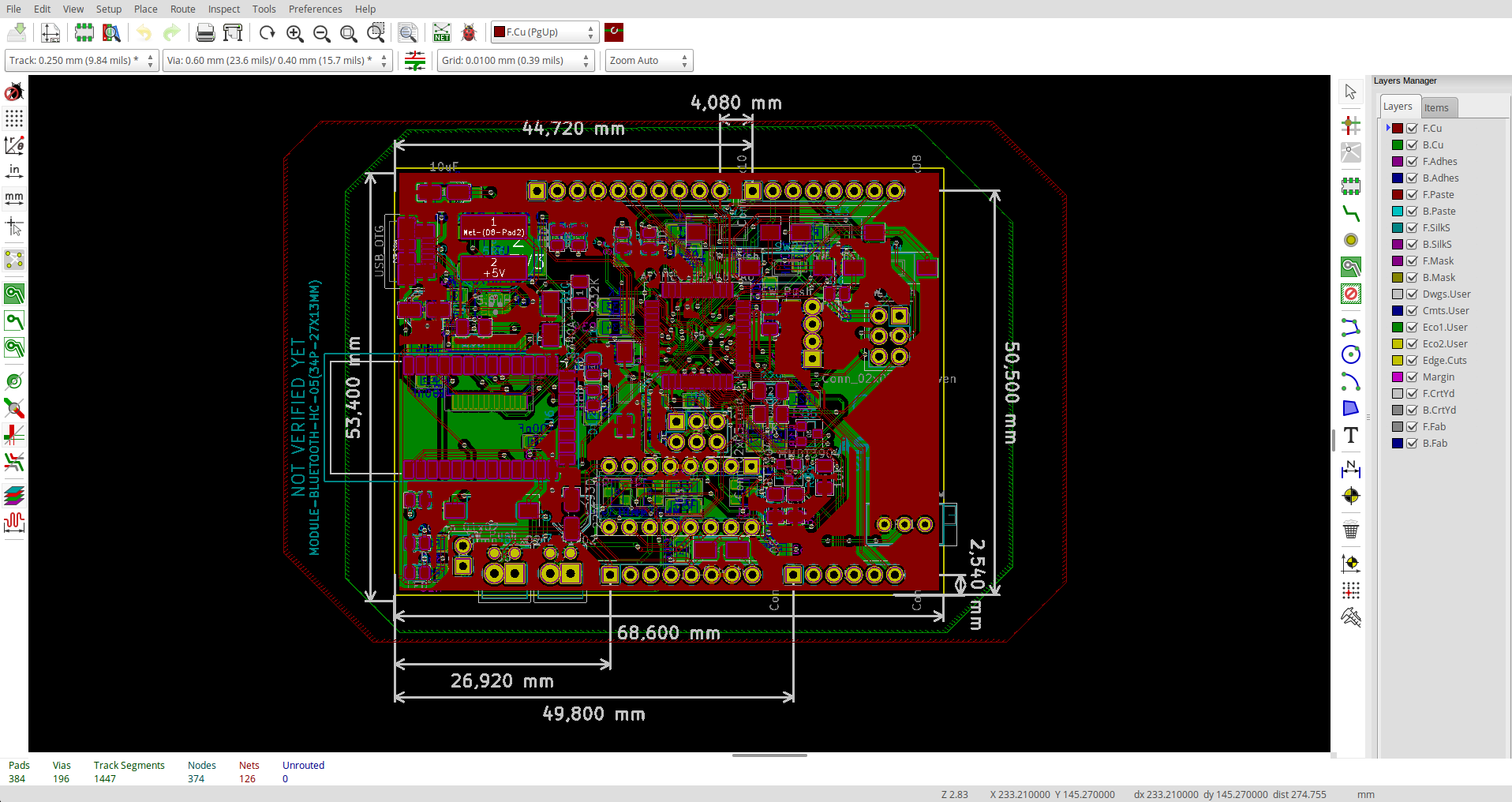The image size is (1512, 802).
Task: Switch units to inches
Action: [14, 171]
